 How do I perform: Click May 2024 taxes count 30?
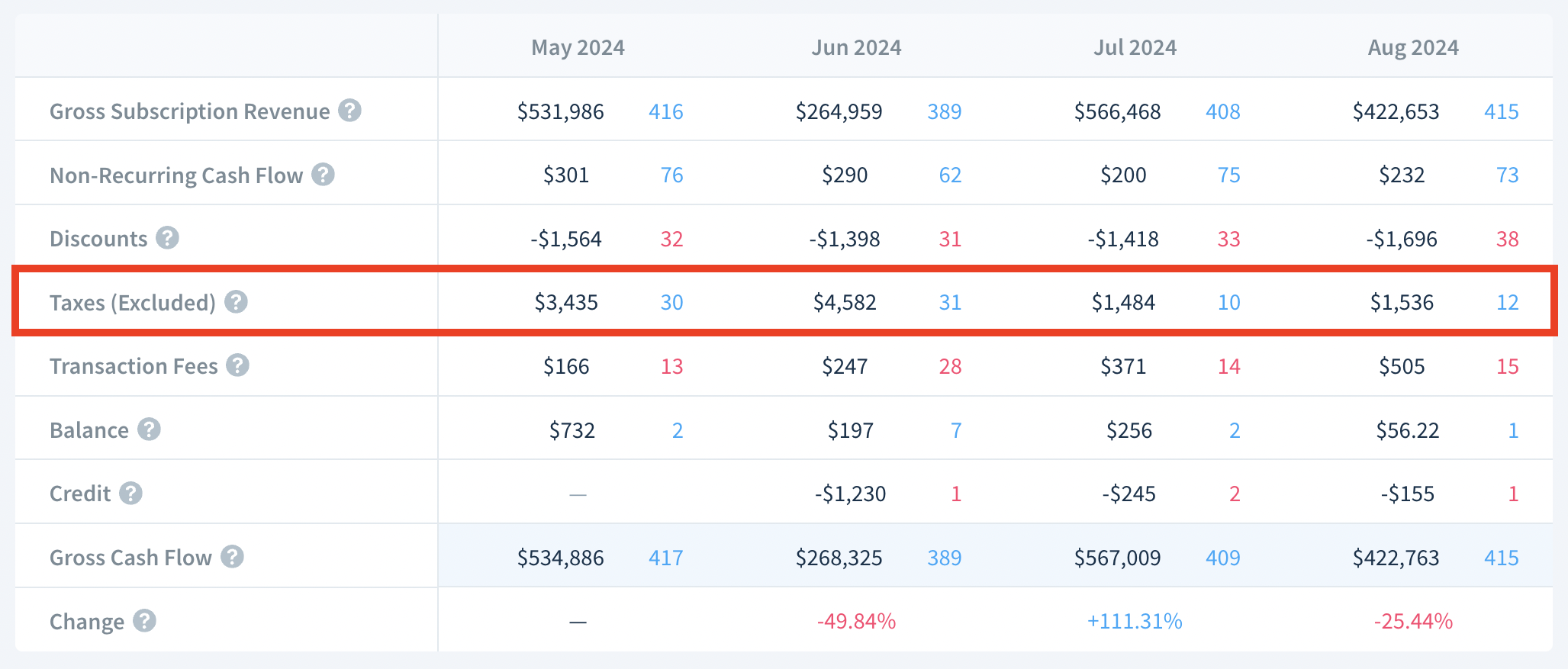(671, 303)
